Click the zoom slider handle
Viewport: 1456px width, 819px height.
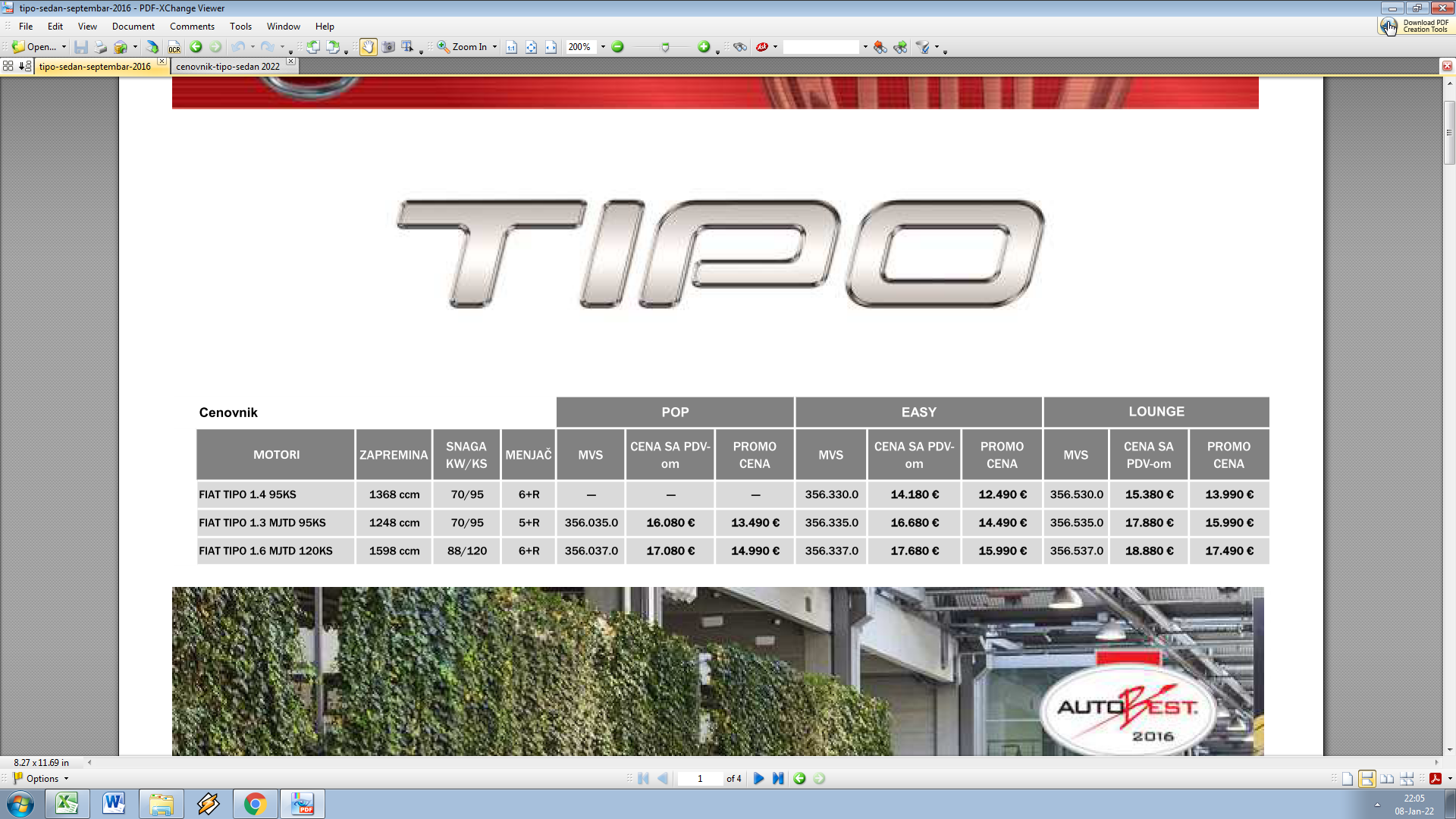coord(665,47)
